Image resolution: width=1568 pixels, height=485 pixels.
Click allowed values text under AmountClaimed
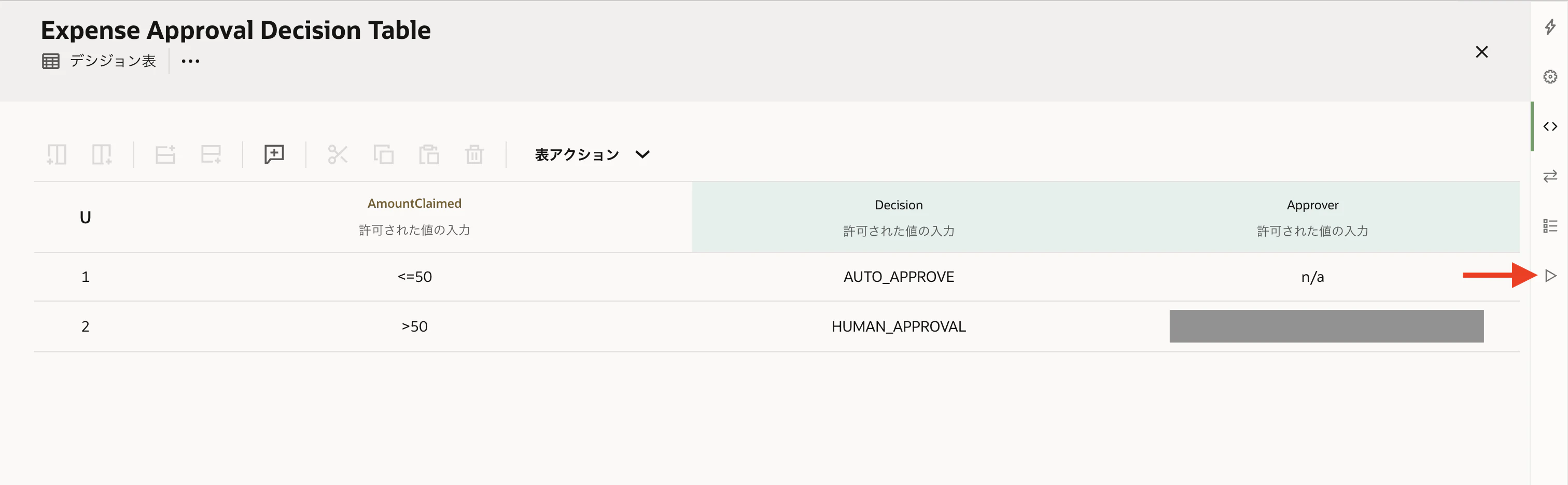click(414, 230)
